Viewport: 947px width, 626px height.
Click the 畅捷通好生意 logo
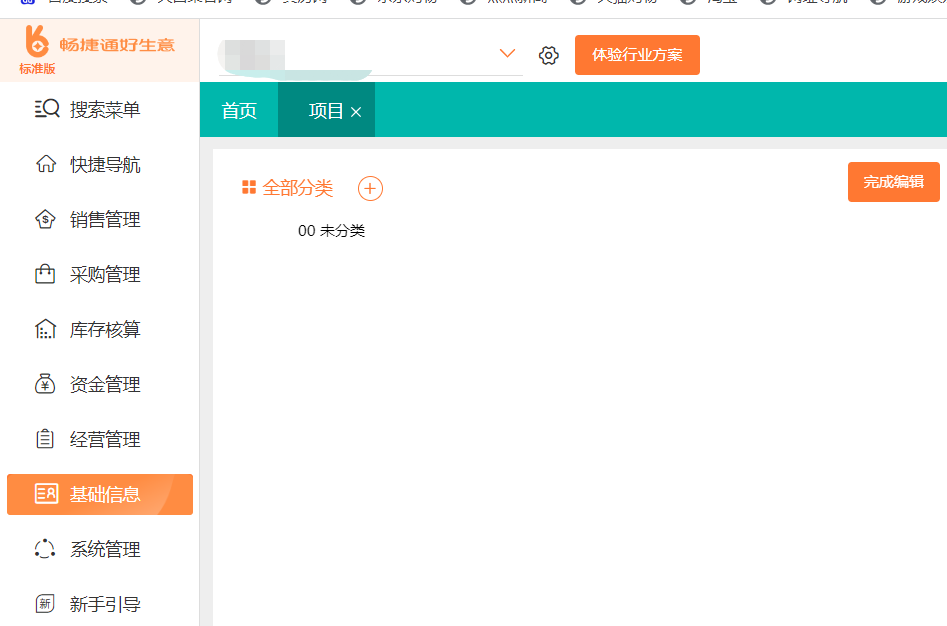[x=100, y=44]
